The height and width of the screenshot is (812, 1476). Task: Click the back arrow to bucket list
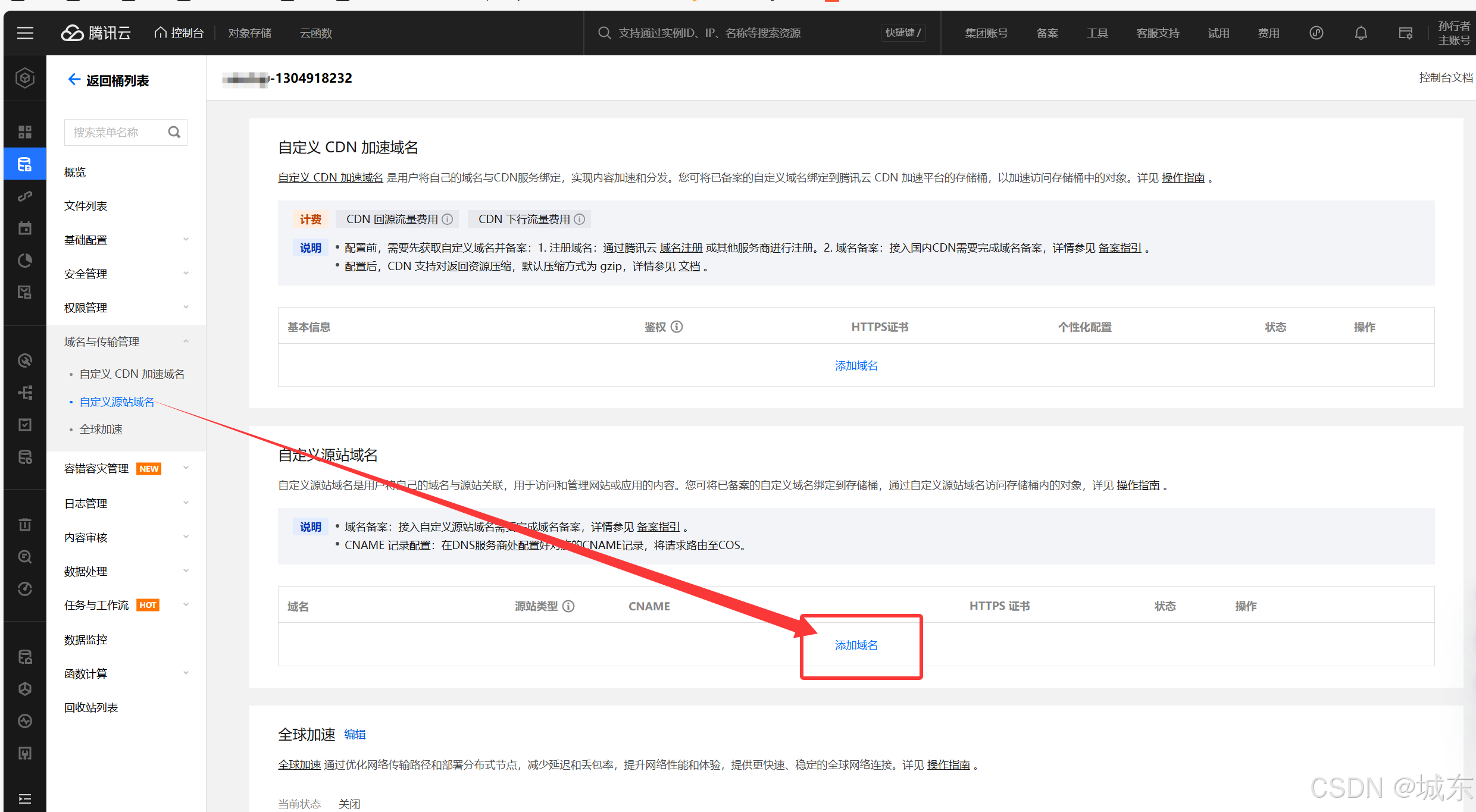pyautogui.click(x=74, y=80)
